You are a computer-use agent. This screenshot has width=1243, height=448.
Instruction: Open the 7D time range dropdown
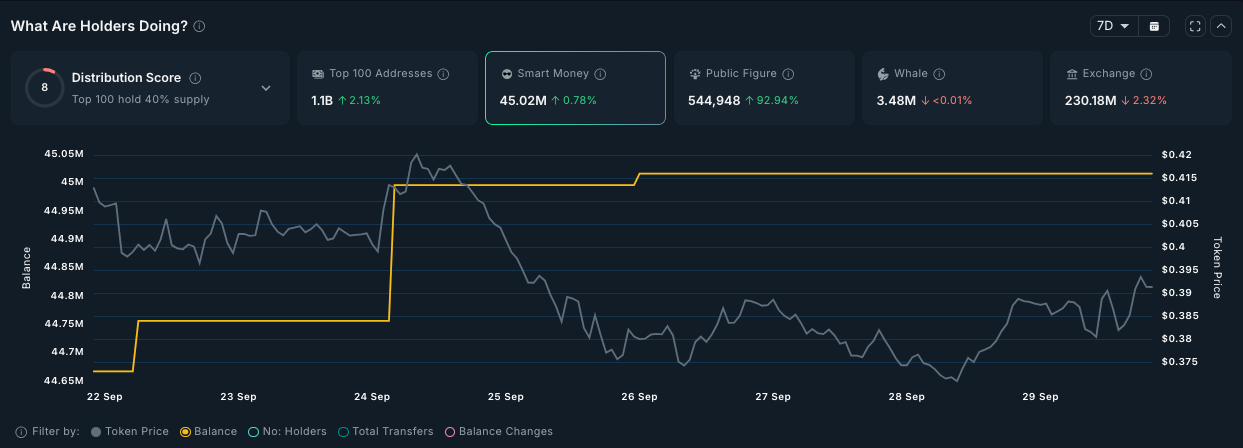1113,26
